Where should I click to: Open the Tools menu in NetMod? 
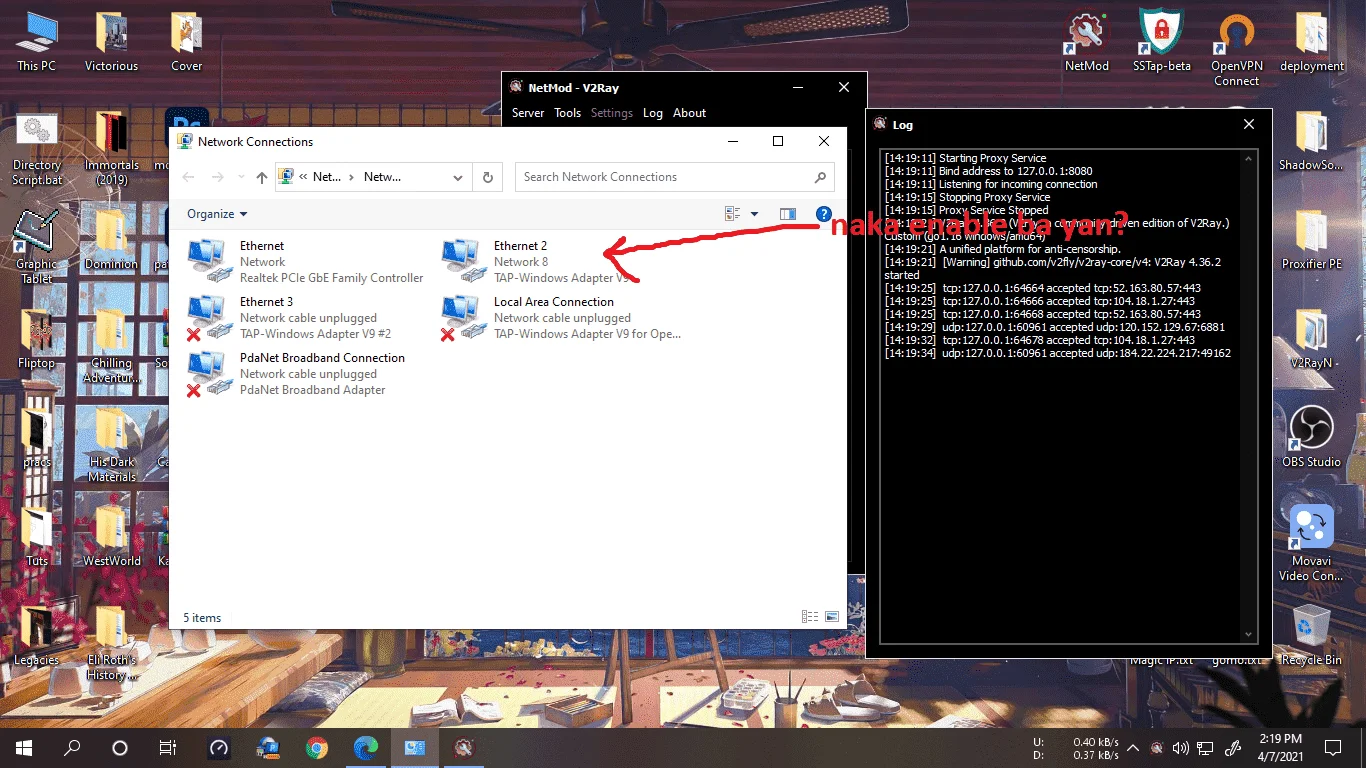pyautogui.click(x=567, y=113)
